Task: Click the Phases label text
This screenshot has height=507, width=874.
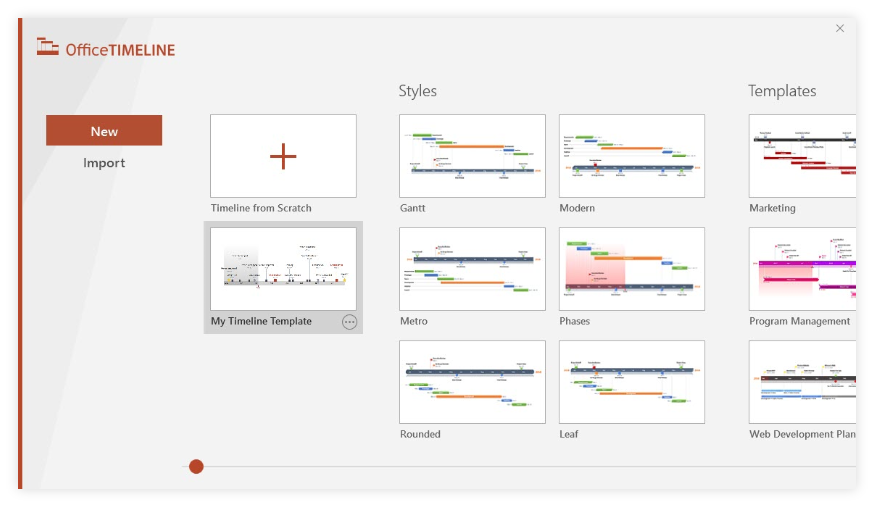Action: (x=575, y=321)
